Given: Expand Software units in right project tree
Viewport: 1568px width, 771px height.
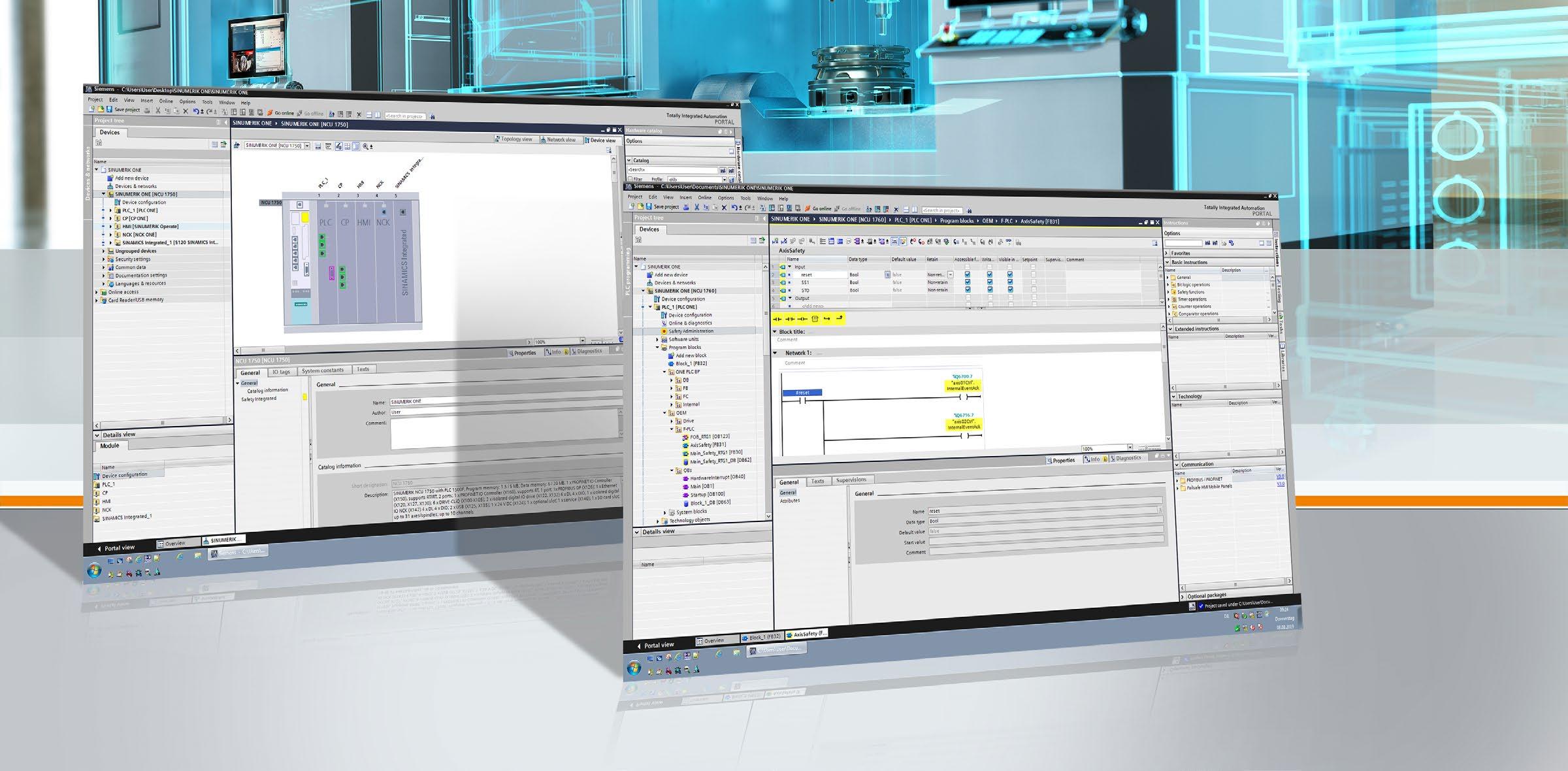Looking at the screenshot, I should (x=657, y=340).
